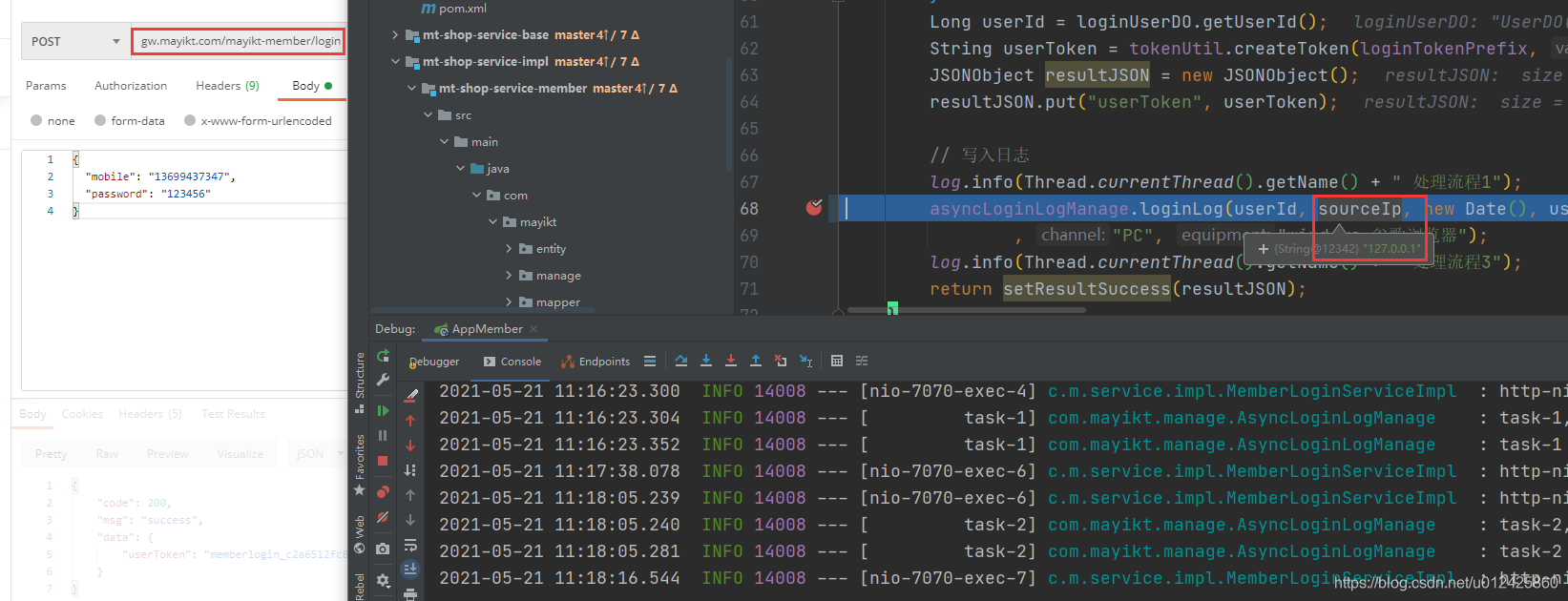The image size is (1568, 601).
Task: Collapse the java folder
Action: pos(461,169)
